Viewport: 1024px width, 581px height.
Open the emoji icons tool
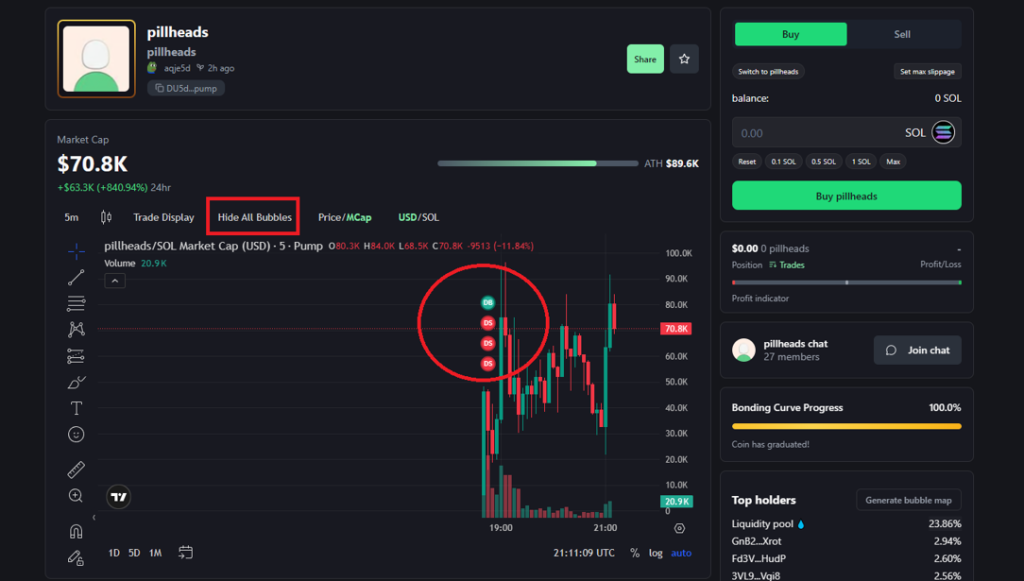pos(76,434)
